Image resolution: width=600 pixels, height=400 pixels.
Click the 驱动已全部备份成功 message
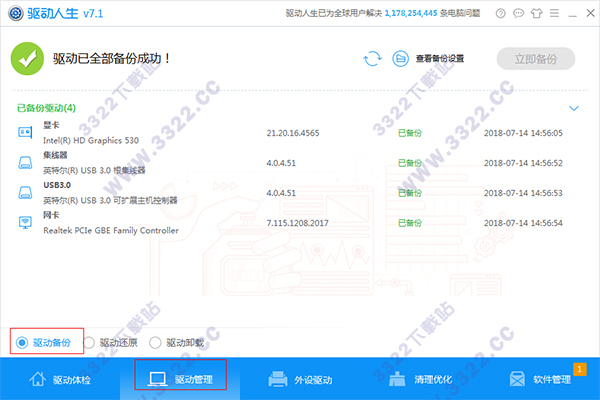coord(111,59)
